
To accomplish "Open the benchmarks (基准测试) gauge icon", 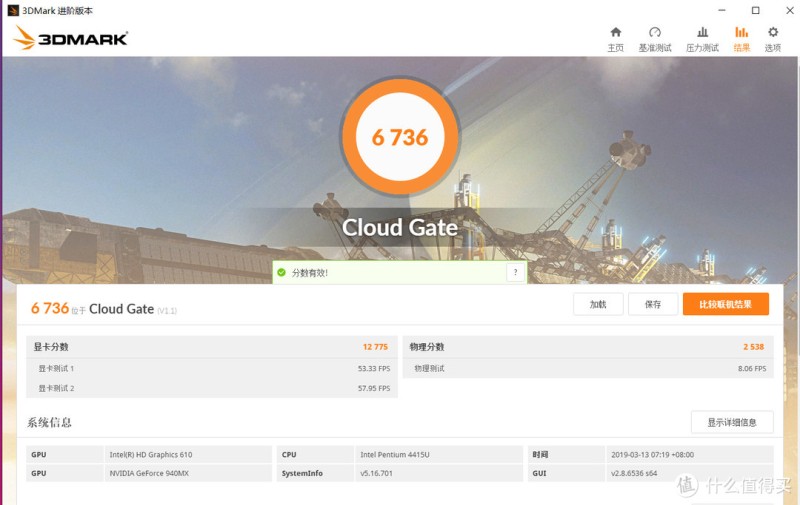I will [655, 33].
